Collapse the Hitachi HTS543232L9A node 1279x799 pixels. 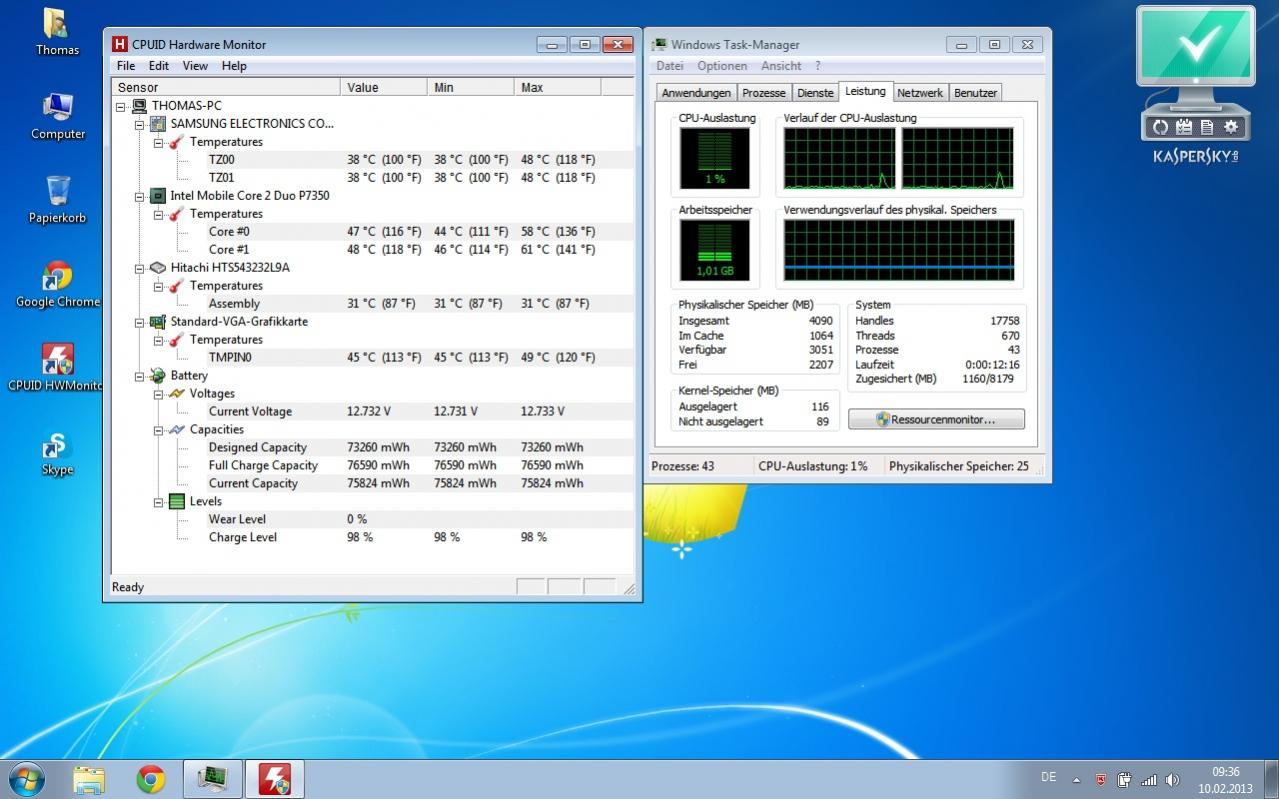tap(139, 268)
